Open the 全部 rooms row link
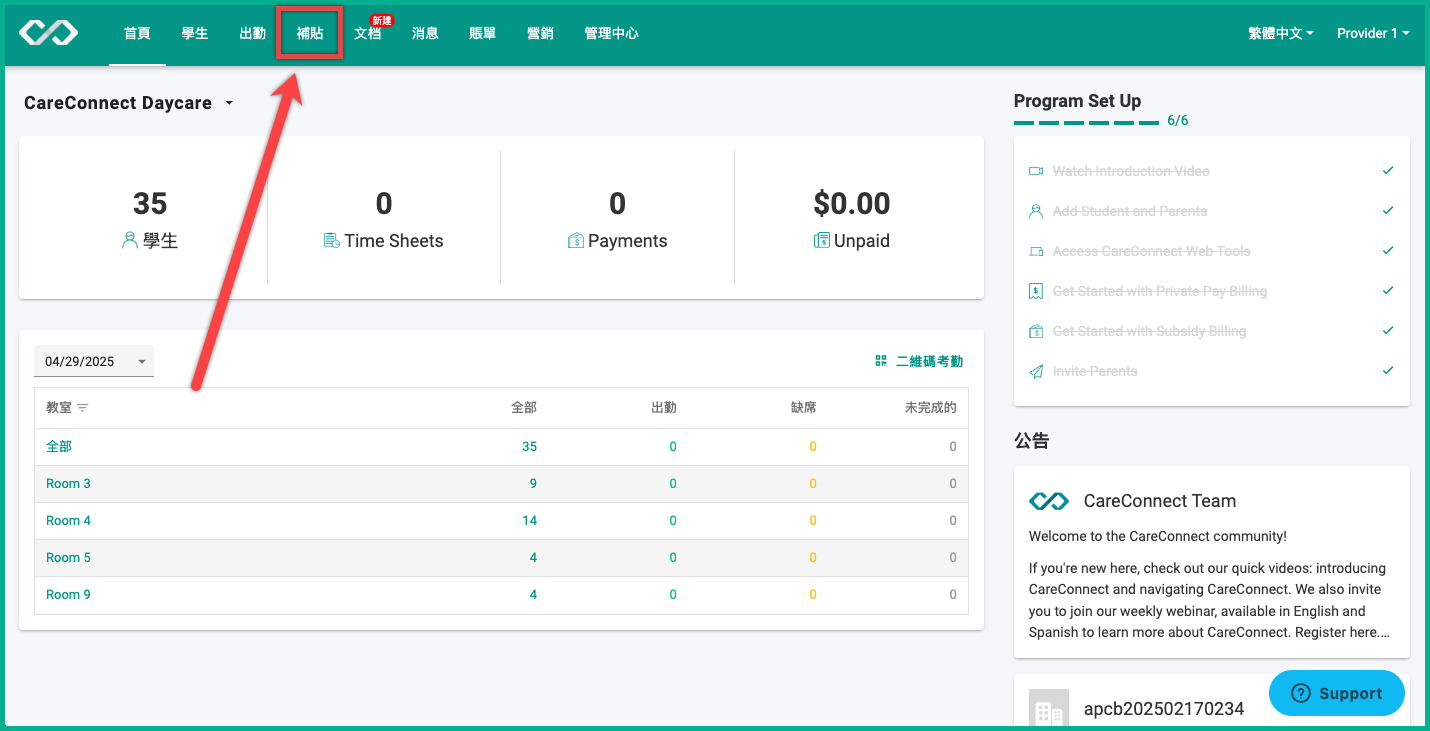1430x731 pixels. [x=59, y=447]
